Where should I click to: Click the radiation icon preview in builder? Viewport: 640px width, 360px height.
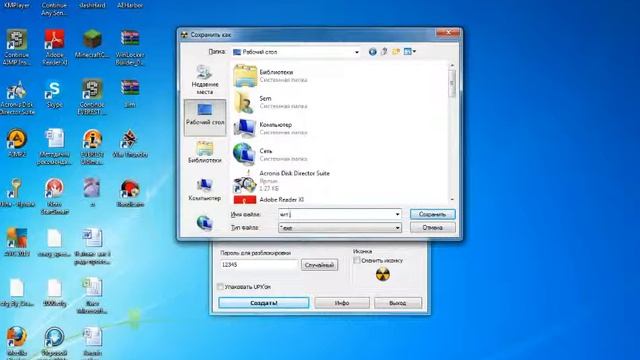click(382, 275)
